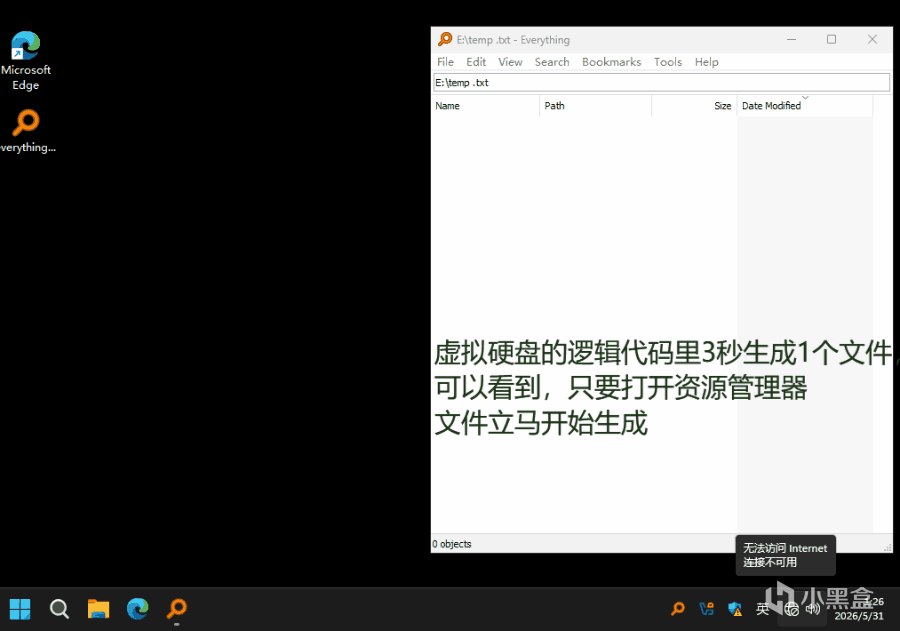Focus the search box containing E:\temp .txt
900x631 pixels.
coord(662,82)
